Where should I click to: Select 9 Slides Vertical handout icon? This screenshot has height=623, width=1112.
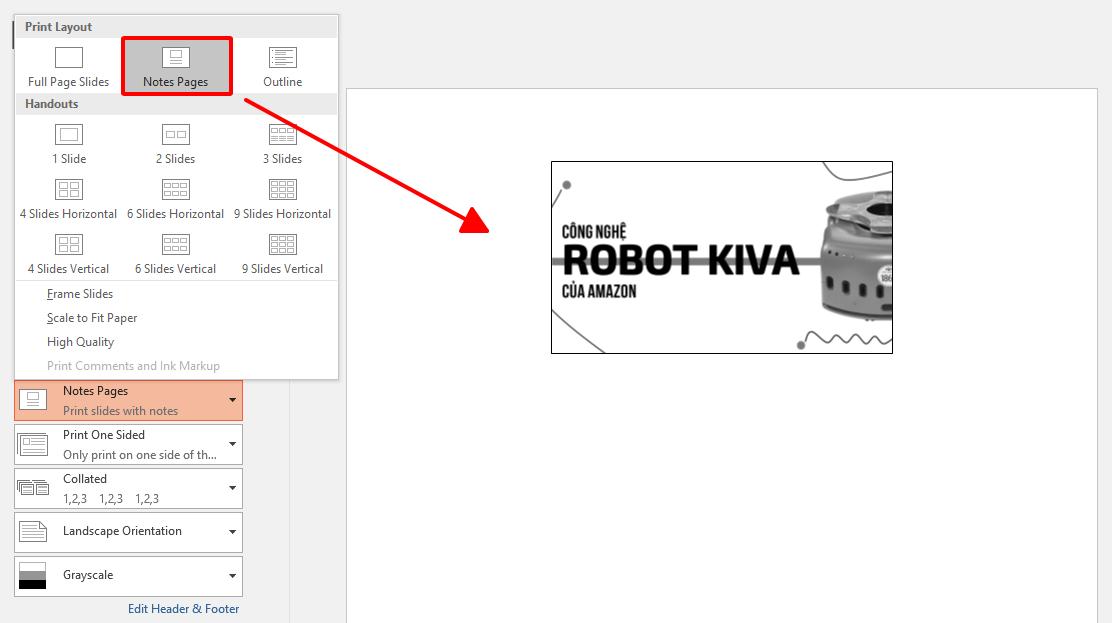282,244
